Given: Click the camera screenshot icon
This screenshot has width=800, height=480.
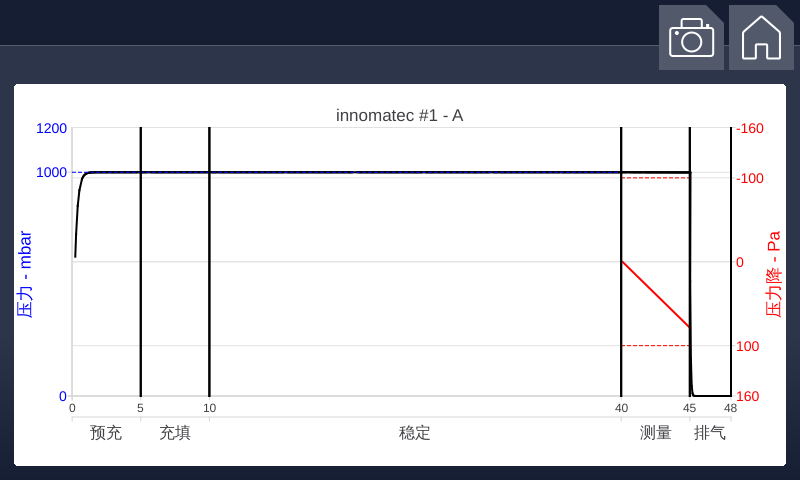Looking at the screenshot, I should coord(691,37).
